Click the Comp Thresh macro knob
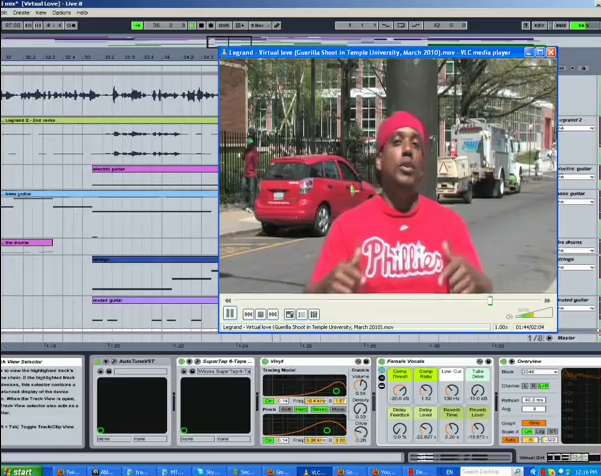 click(x=399, y=391)
